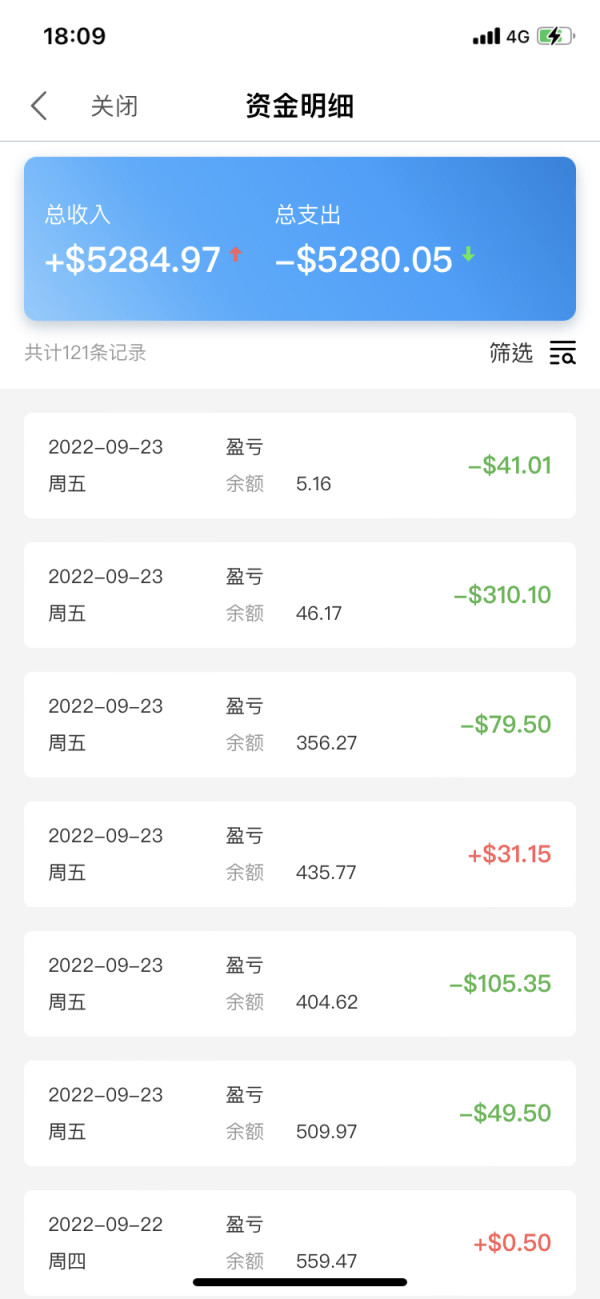Select the -$79.50 record entry
The width and height of the screenshot is (600, 1299).
point(300,725)
